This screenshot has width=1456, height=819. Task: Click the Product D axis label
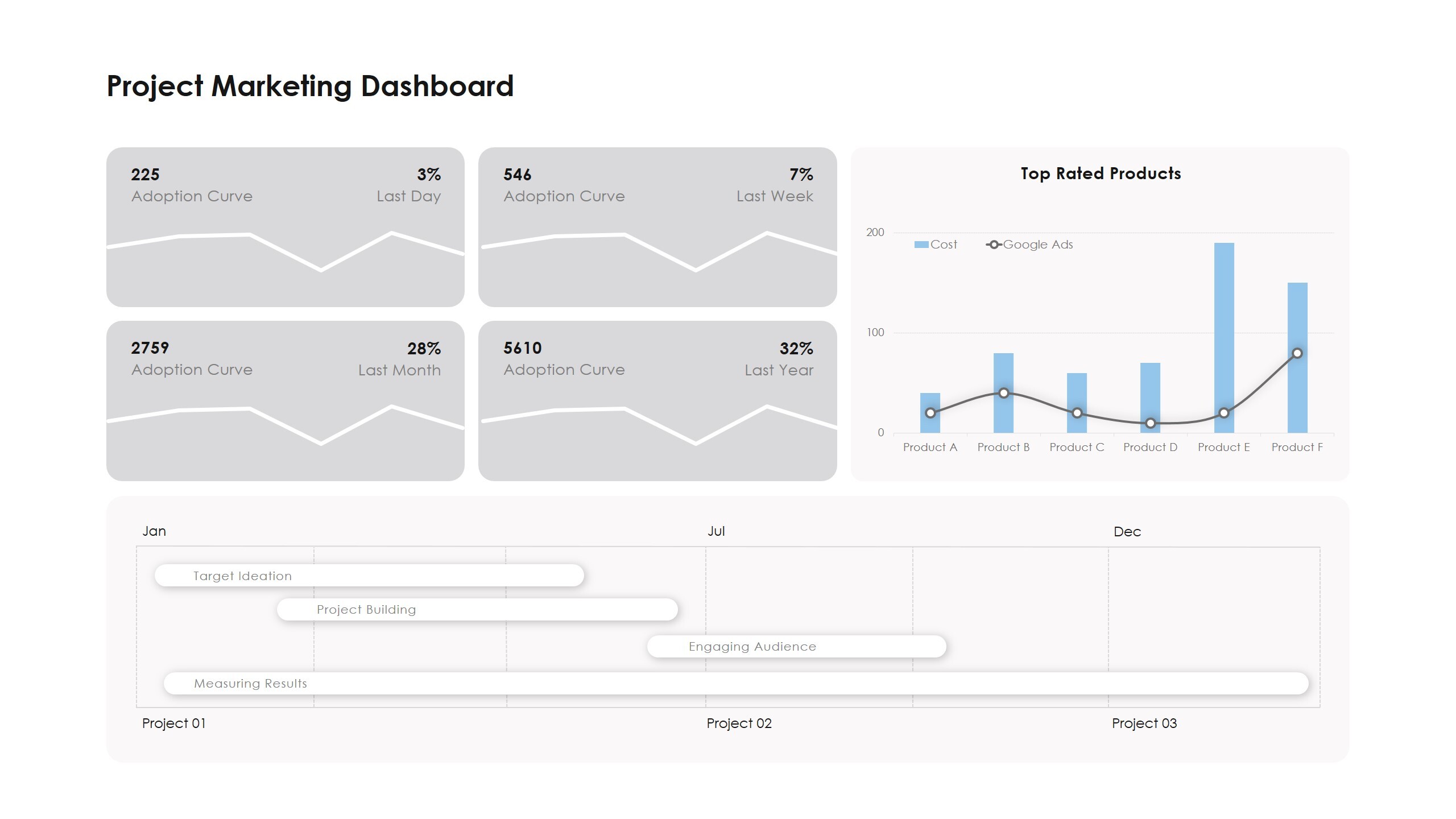click(x=1150, y=448)
